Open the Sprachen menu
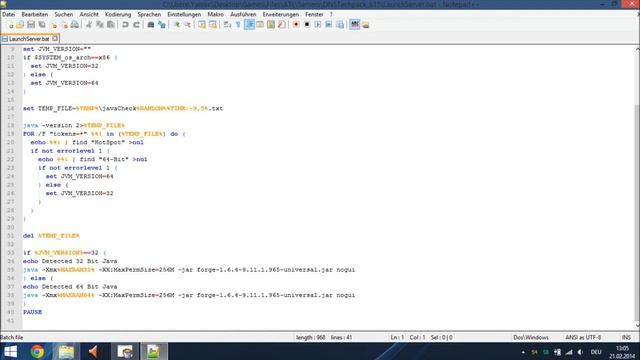 pos(149,14)
